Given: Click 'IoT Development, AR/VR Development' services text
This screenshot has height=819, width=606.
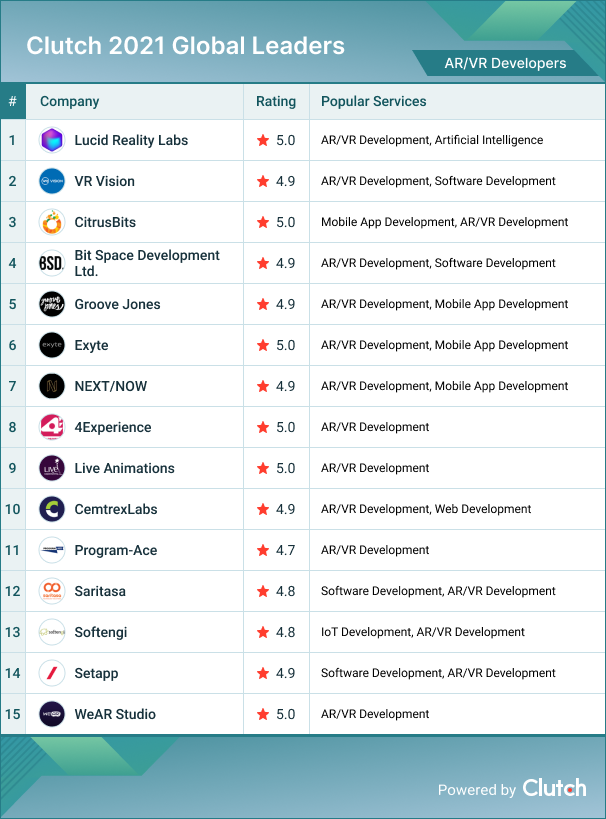Looking at the screenshot, I should coord(423,632).
